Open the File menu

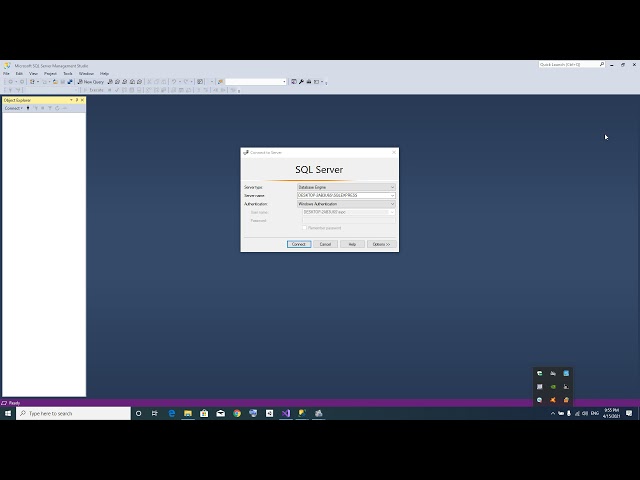click(6, 73)
